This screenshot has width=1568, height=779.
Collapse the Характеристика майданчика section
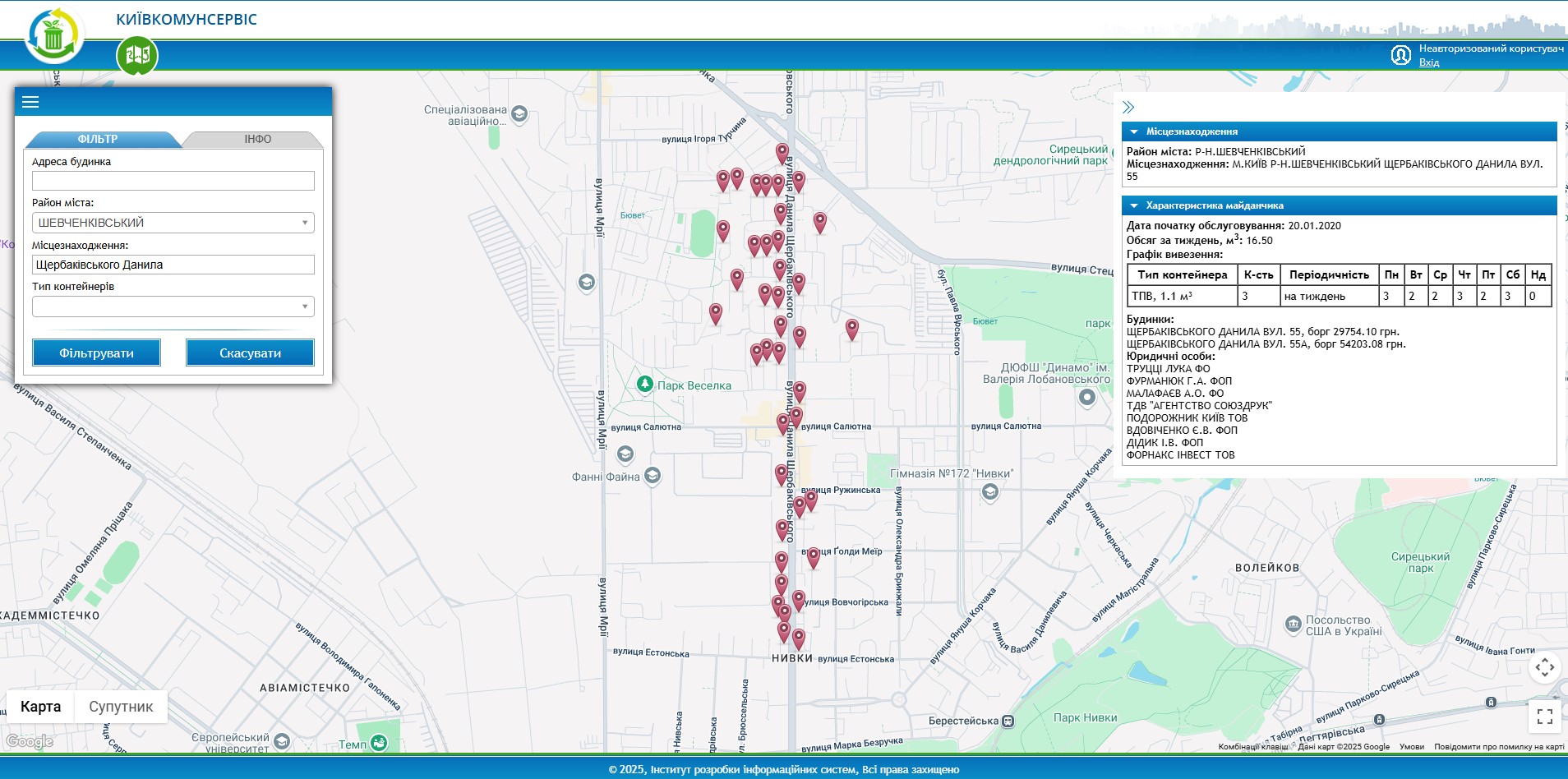click(1134, 205)
